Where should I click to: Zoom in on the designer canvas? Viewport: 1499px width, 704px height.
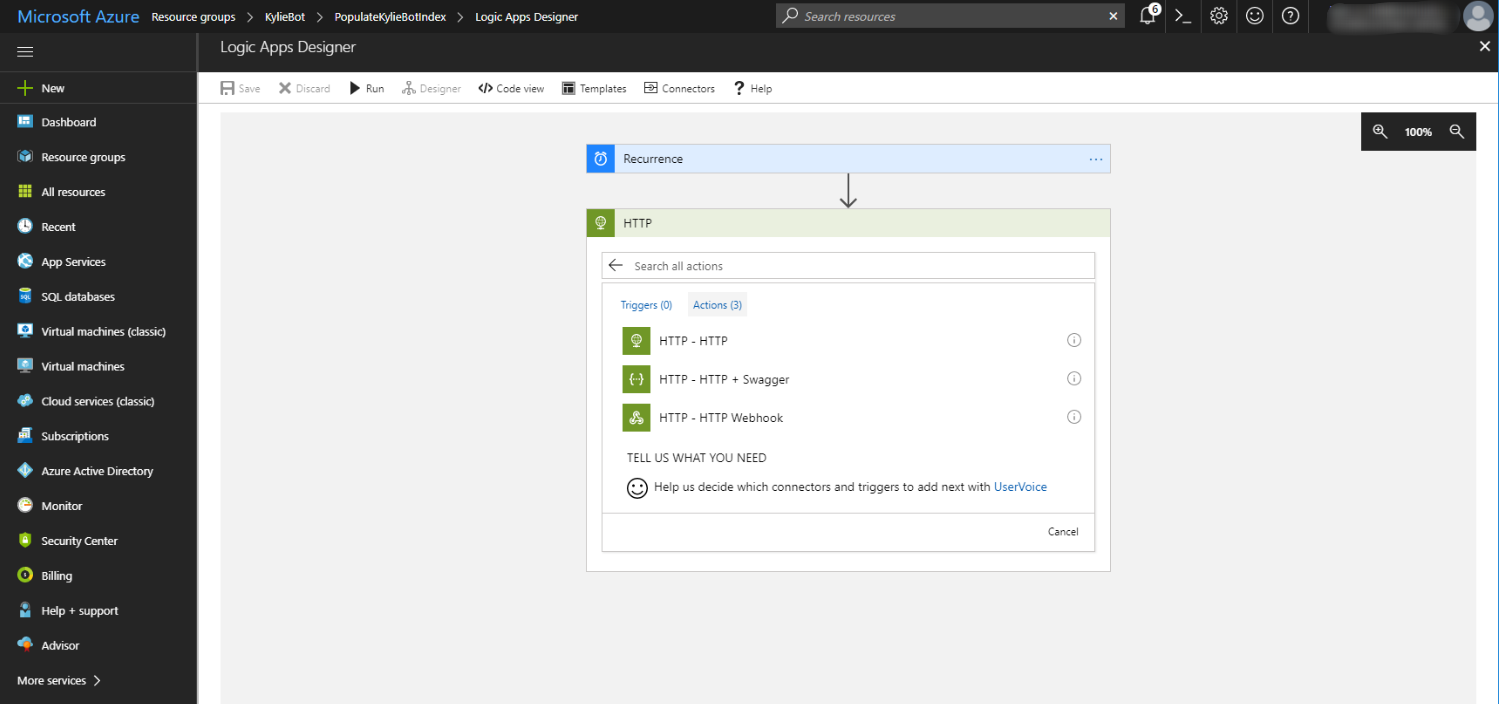click(x=1380, y=131)
